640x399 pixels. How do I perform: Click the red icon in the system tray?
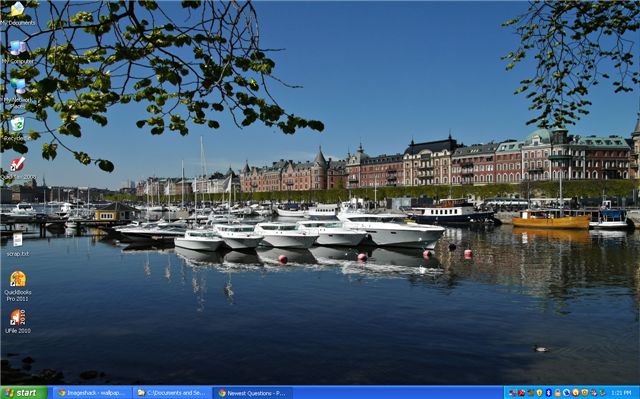(521, 393)
